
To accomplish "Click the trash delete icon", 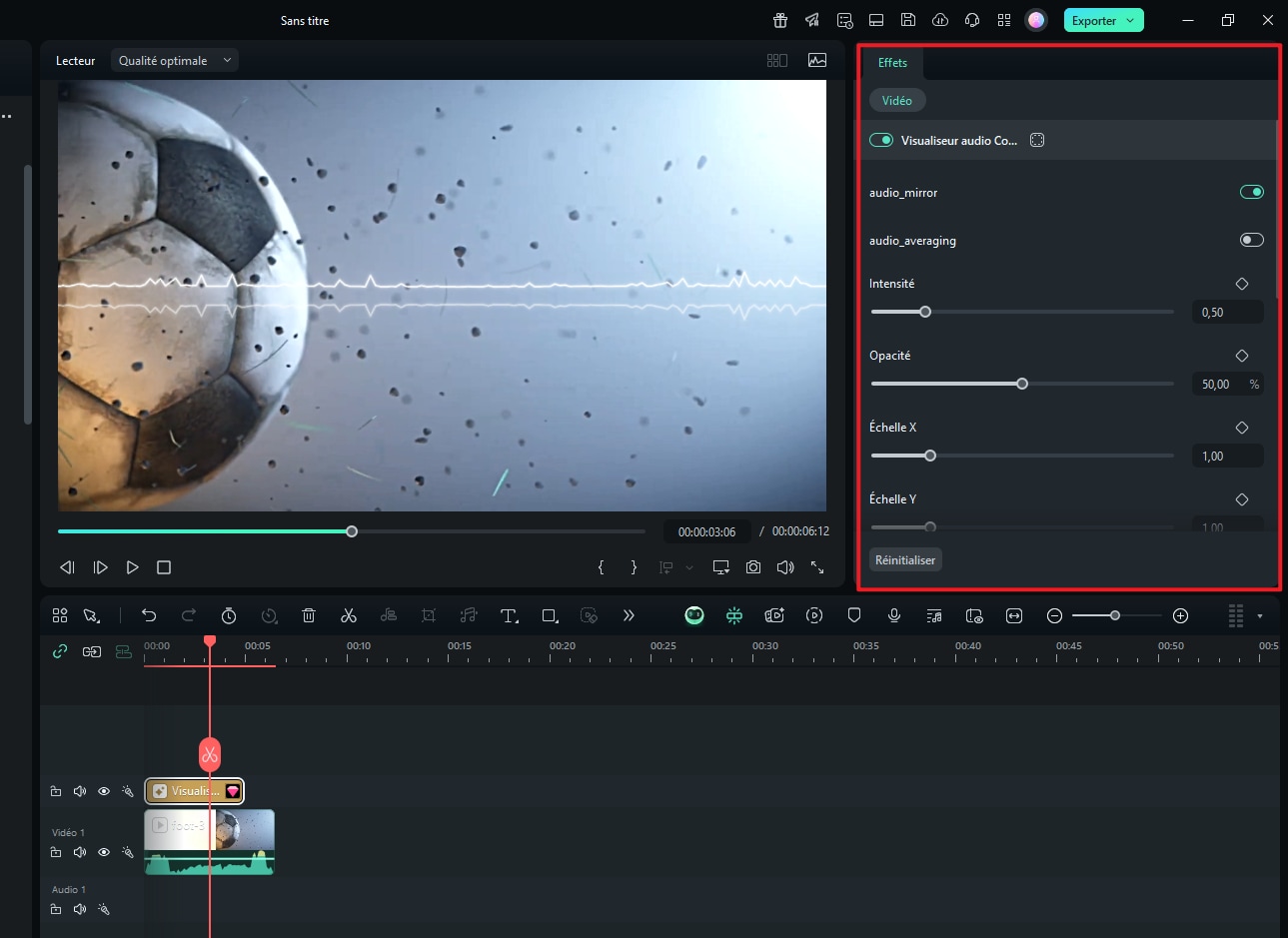I will pyautogui.click(x=309, y=615).
